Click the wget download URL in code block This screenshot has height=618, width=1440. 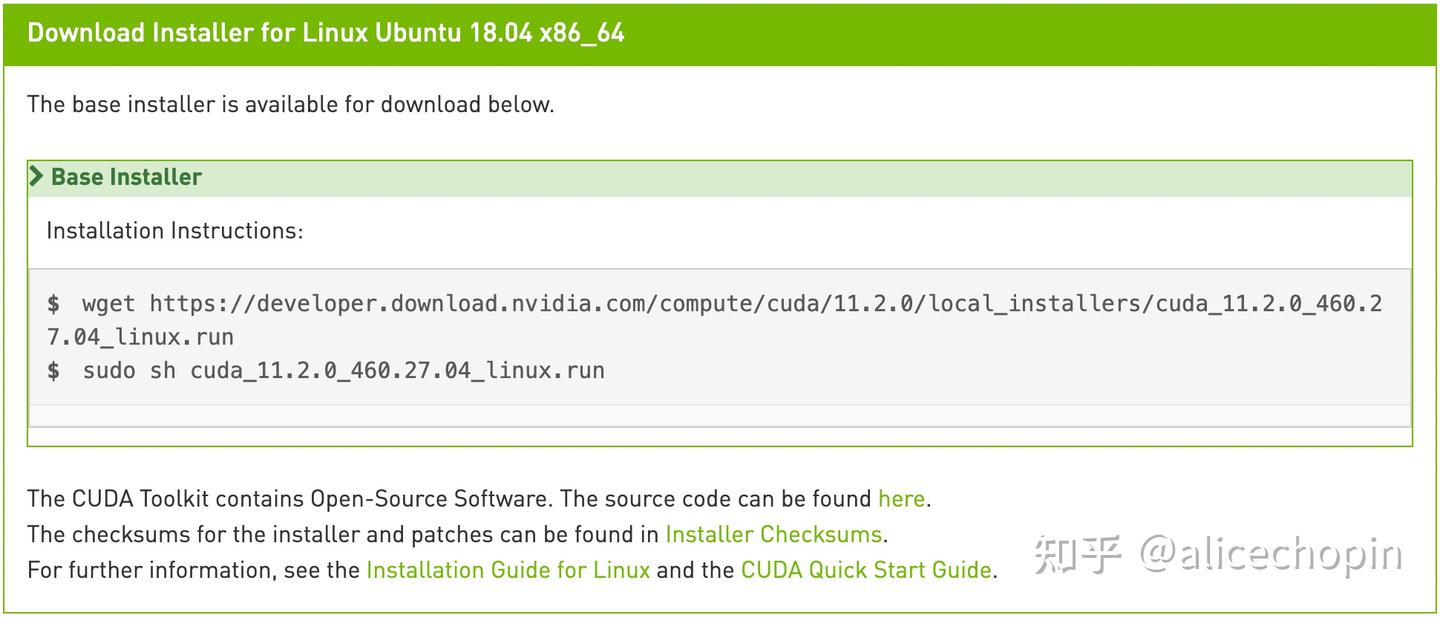pos(700,303)
